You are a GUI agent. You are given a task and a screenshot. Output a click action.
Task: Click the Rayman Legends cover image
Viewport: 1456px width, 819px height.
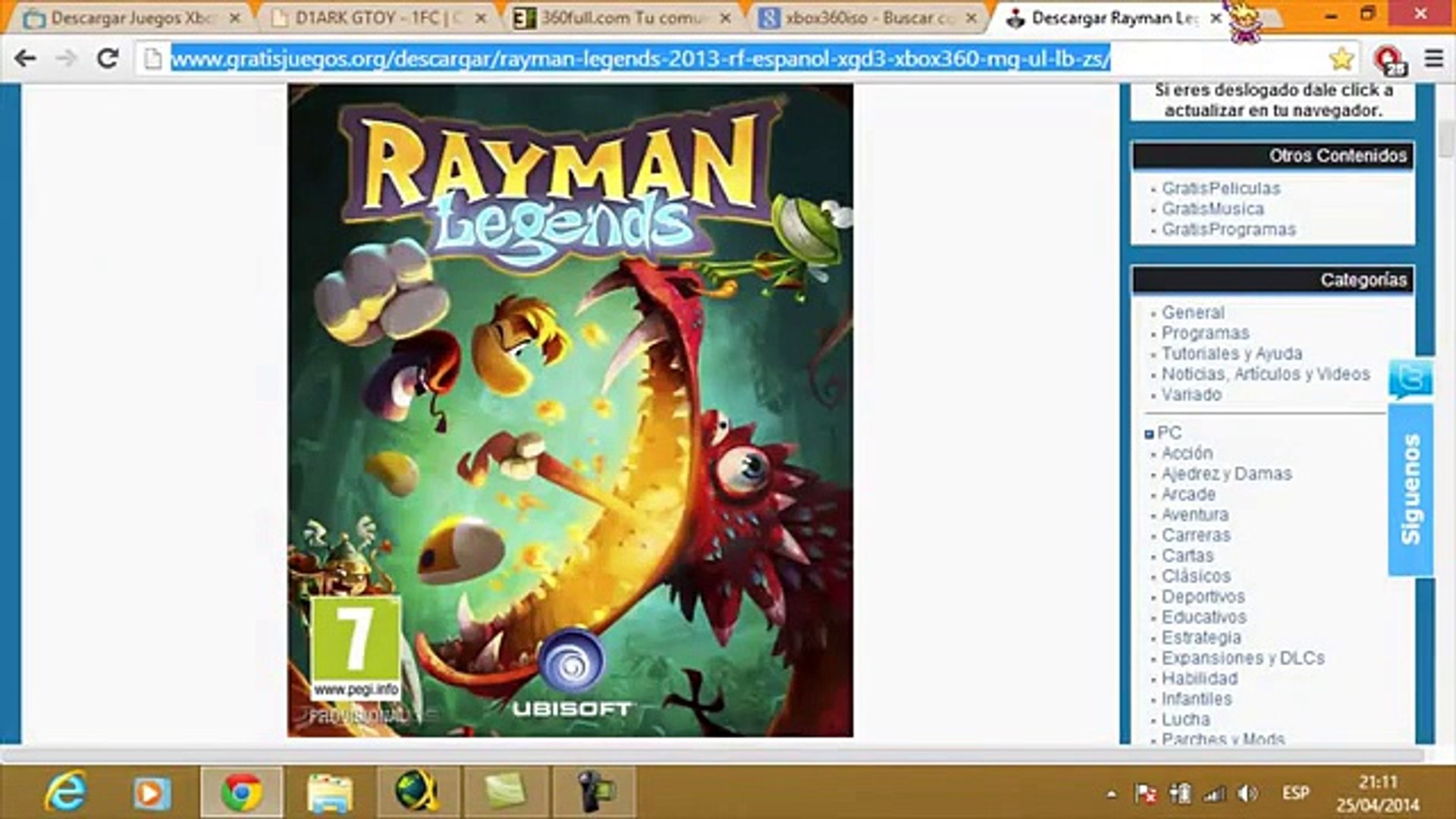570,409
